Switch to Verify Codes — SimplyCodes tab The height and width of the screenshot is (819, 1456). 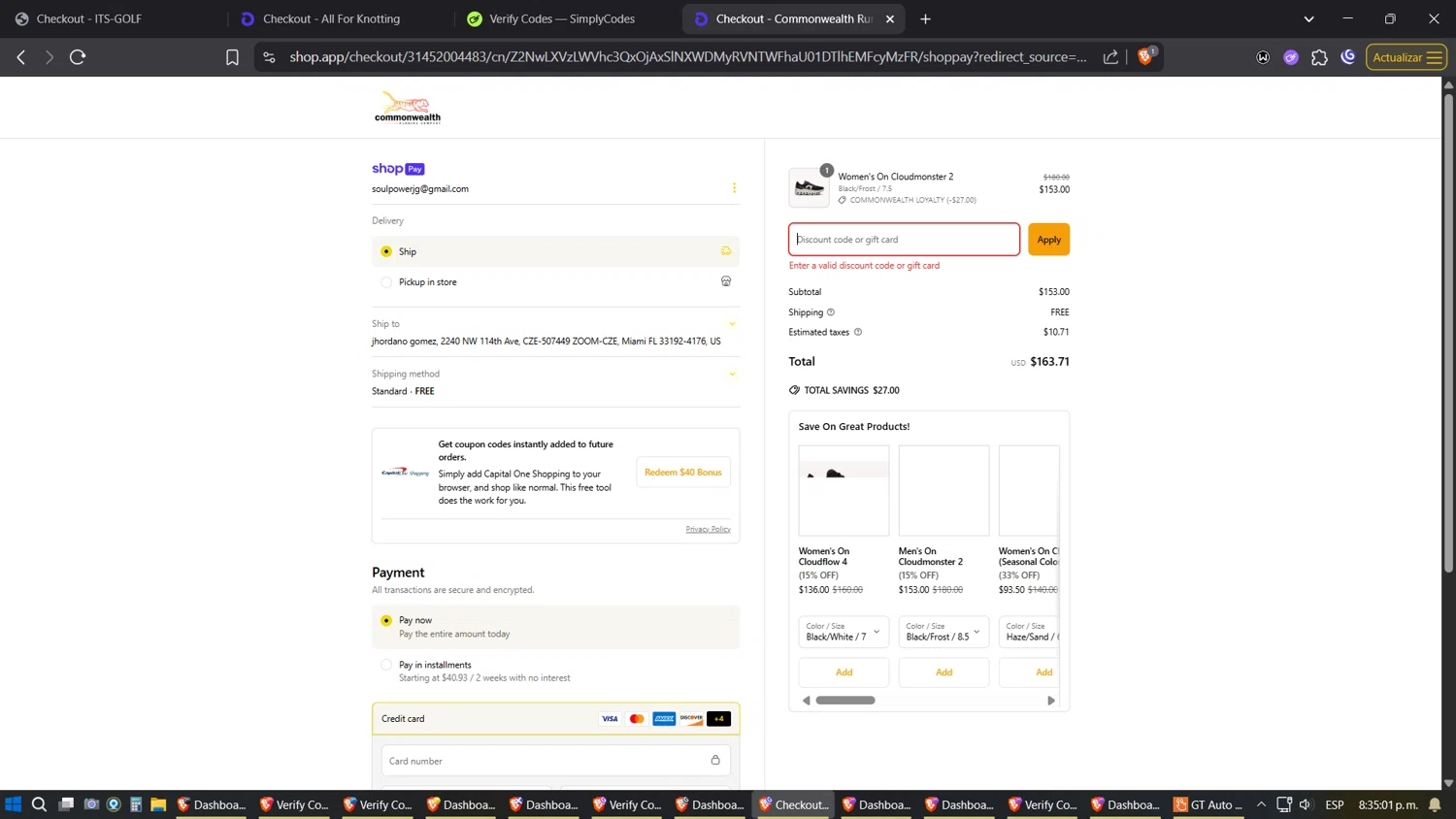pos(562,18)
